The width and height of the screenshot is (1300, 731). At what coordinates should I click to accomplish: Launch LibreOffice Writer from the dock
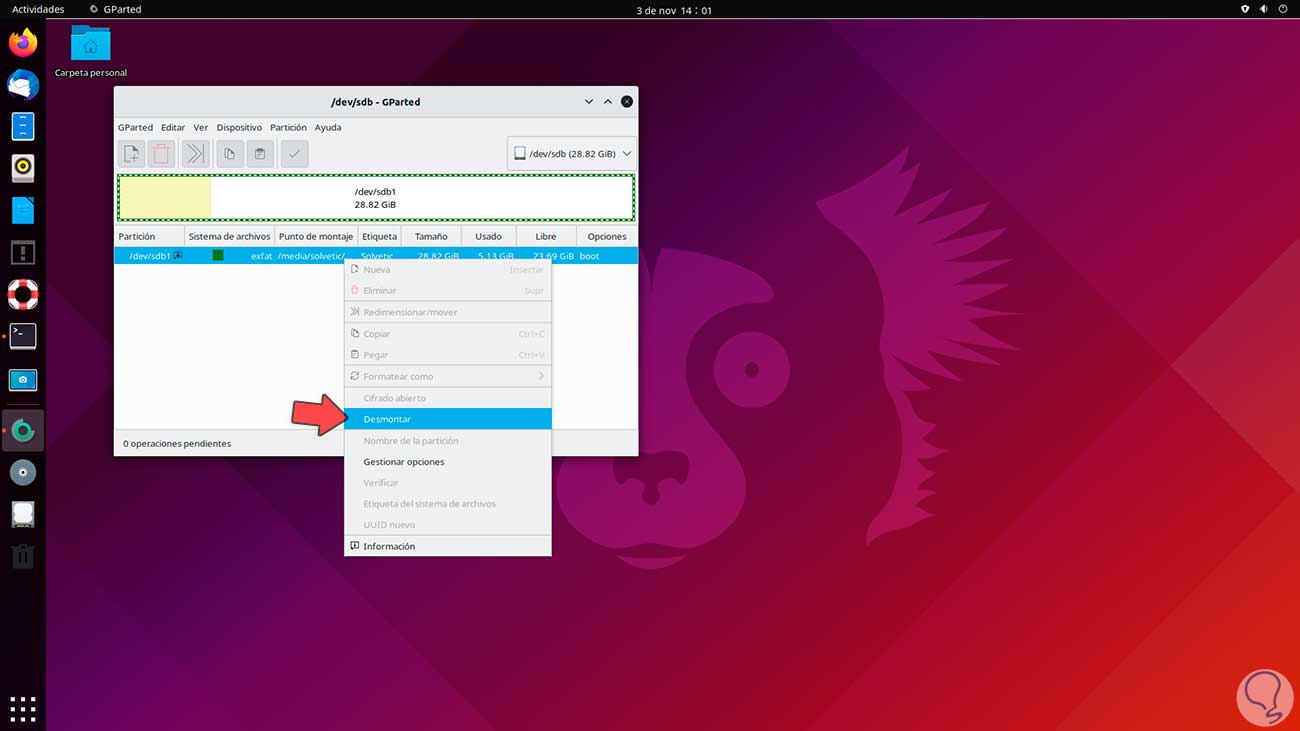(x=23, y=210)
